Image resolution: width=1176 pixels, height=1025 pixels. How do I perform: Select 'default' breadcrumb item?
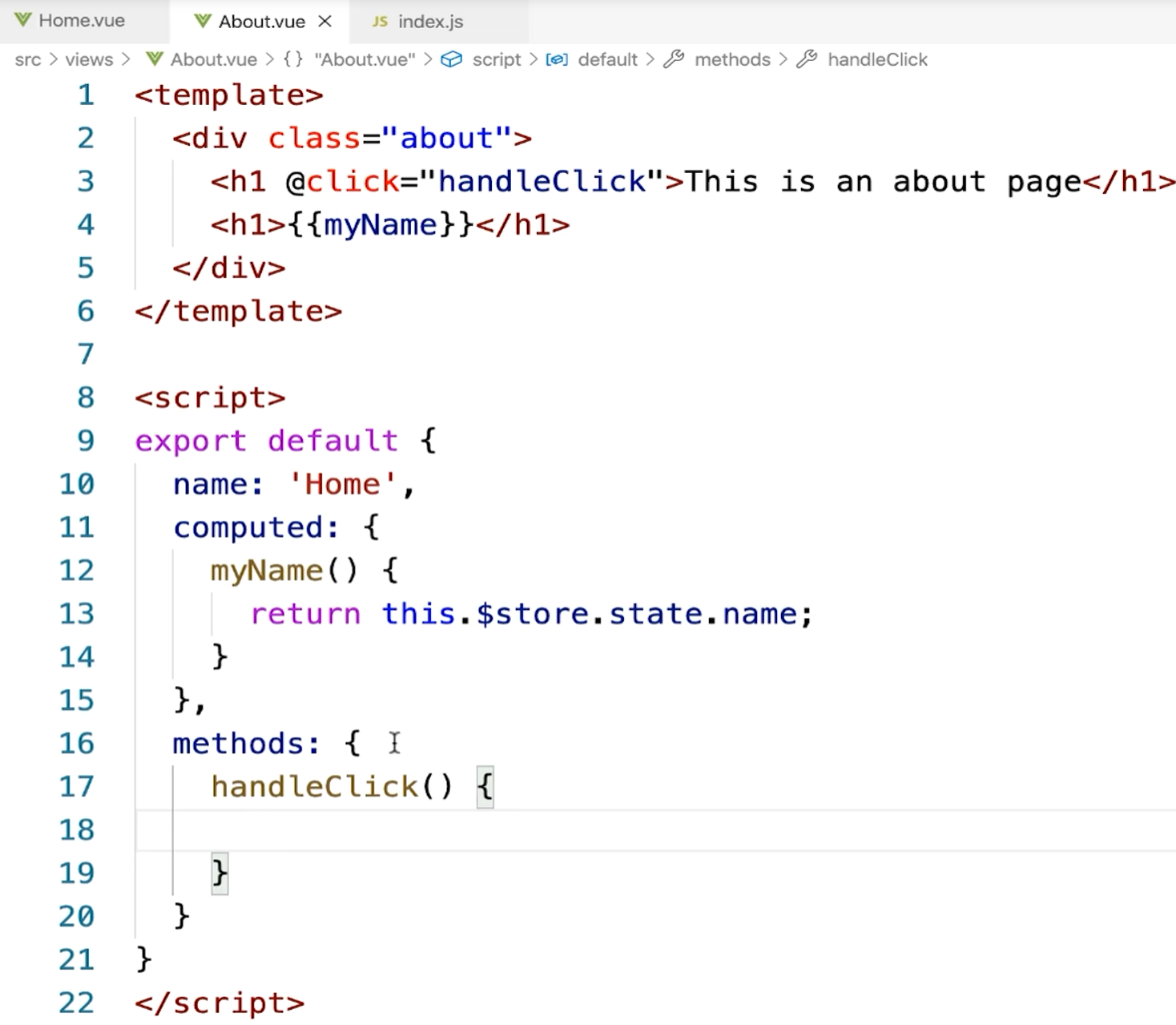608,60
